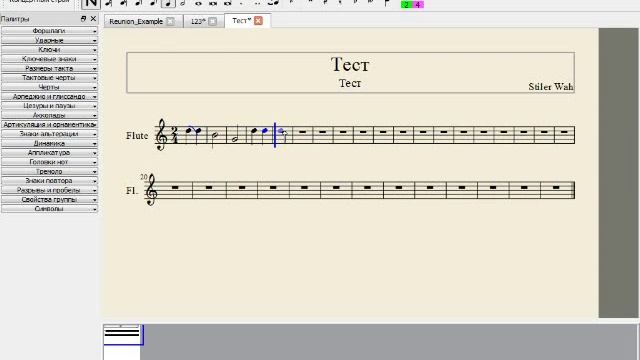The height and width of the screenshot is (360, 640).
Task: Close the Тест* tab with red X
Action: [258, 20]
